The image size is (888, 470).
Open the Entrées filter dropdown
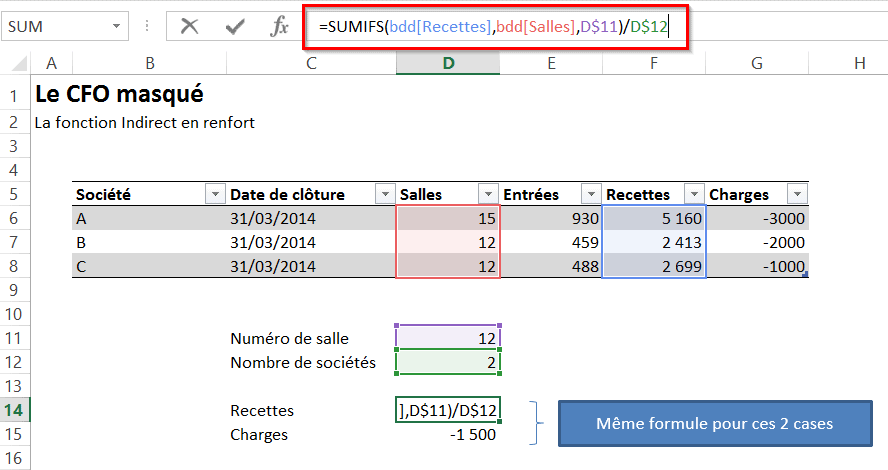coord(590,194)
